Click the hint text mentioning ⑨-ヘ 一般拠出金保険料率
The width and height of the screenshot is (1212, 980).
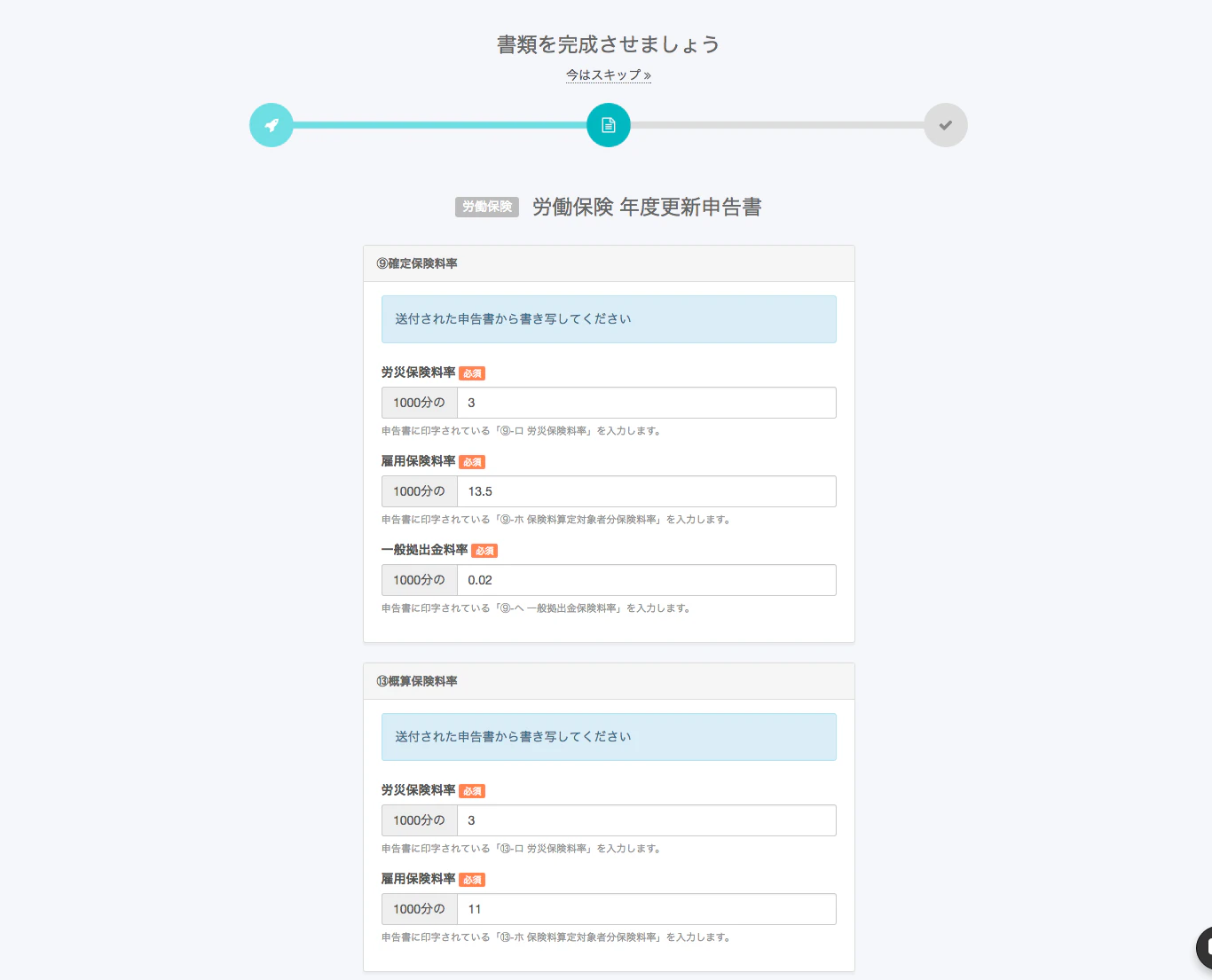tap(537, 608)
